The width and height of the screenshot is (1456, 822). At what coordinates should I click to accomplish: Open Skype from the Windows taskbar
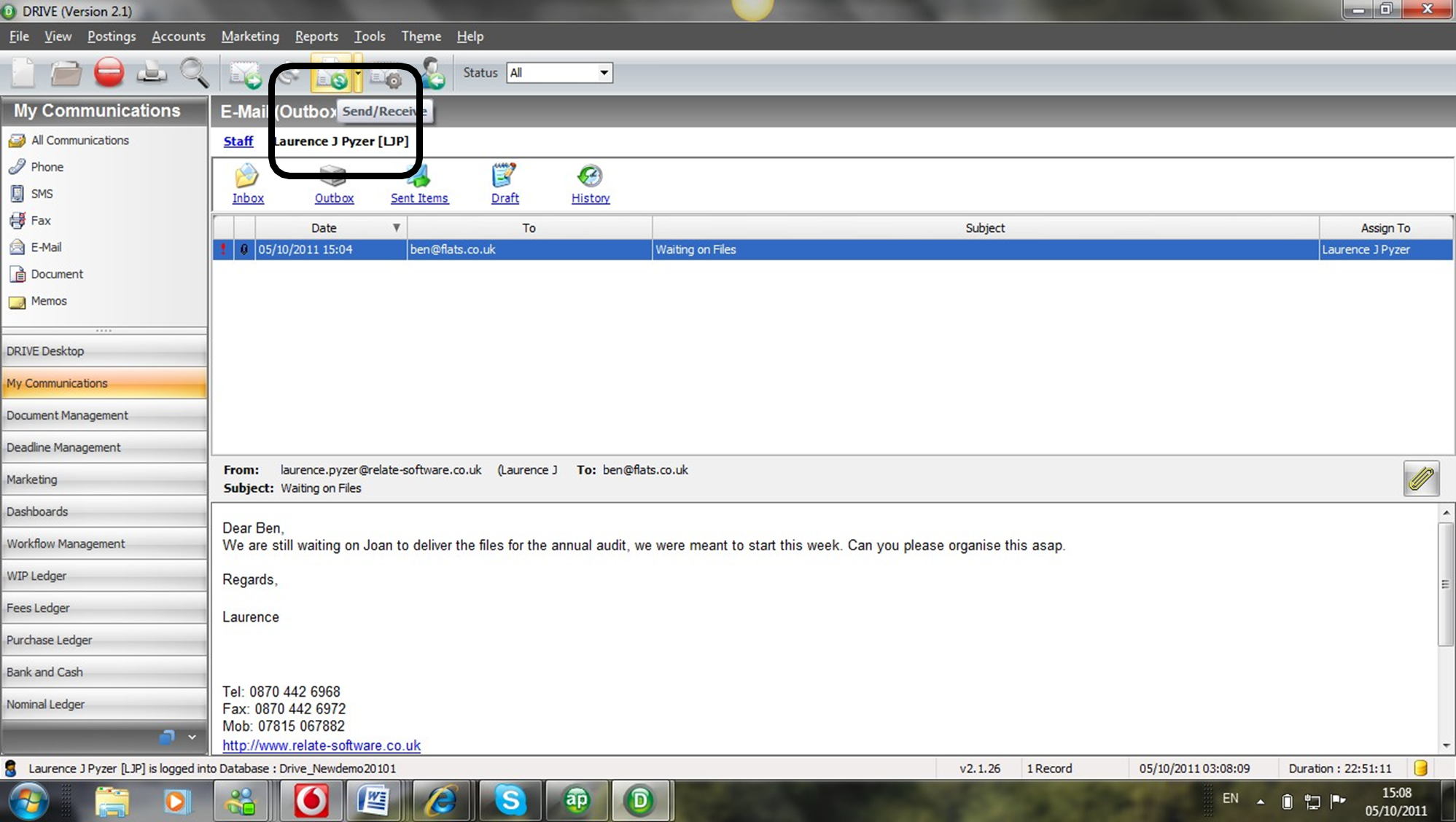click(510, 800)
